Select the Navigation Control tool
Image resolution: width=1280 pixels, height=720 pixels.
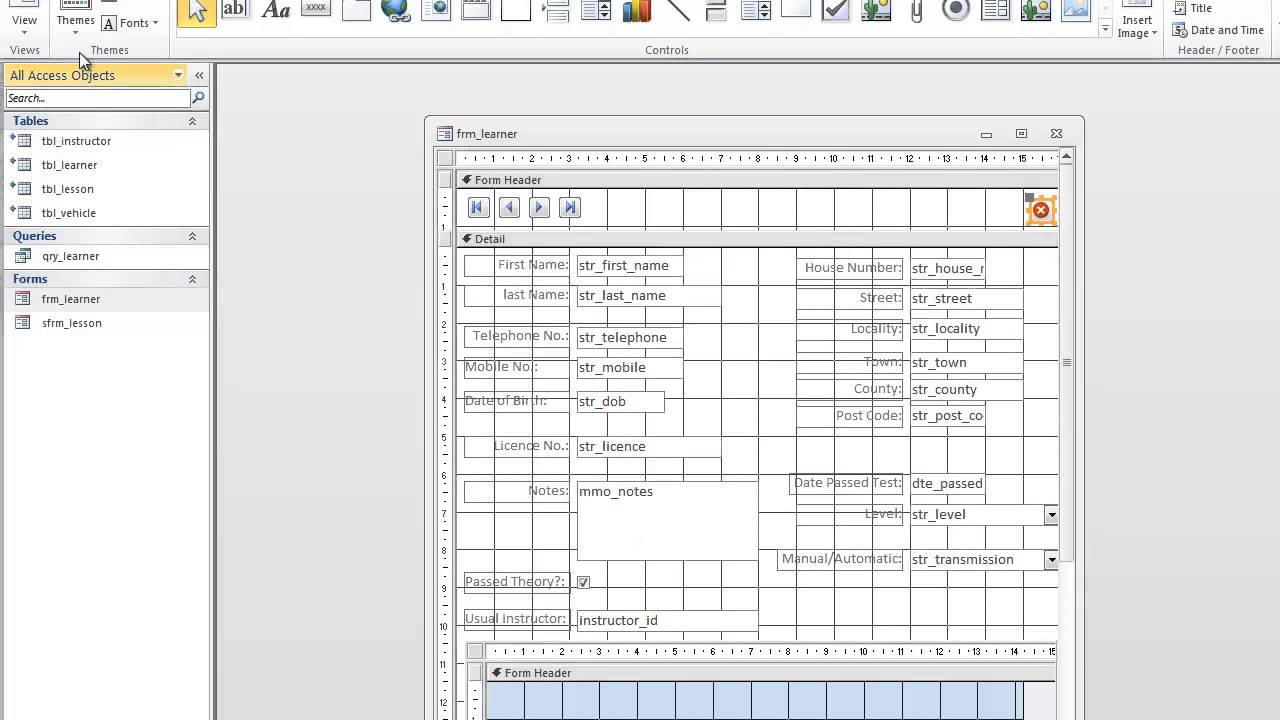coord(476,10)
